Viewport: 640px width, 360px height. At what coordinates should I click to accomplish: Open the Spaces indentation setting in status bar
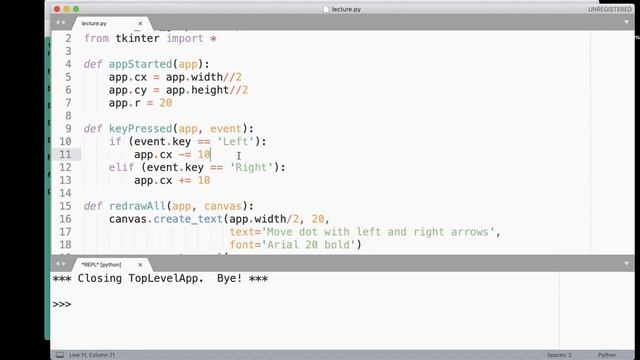559,355
